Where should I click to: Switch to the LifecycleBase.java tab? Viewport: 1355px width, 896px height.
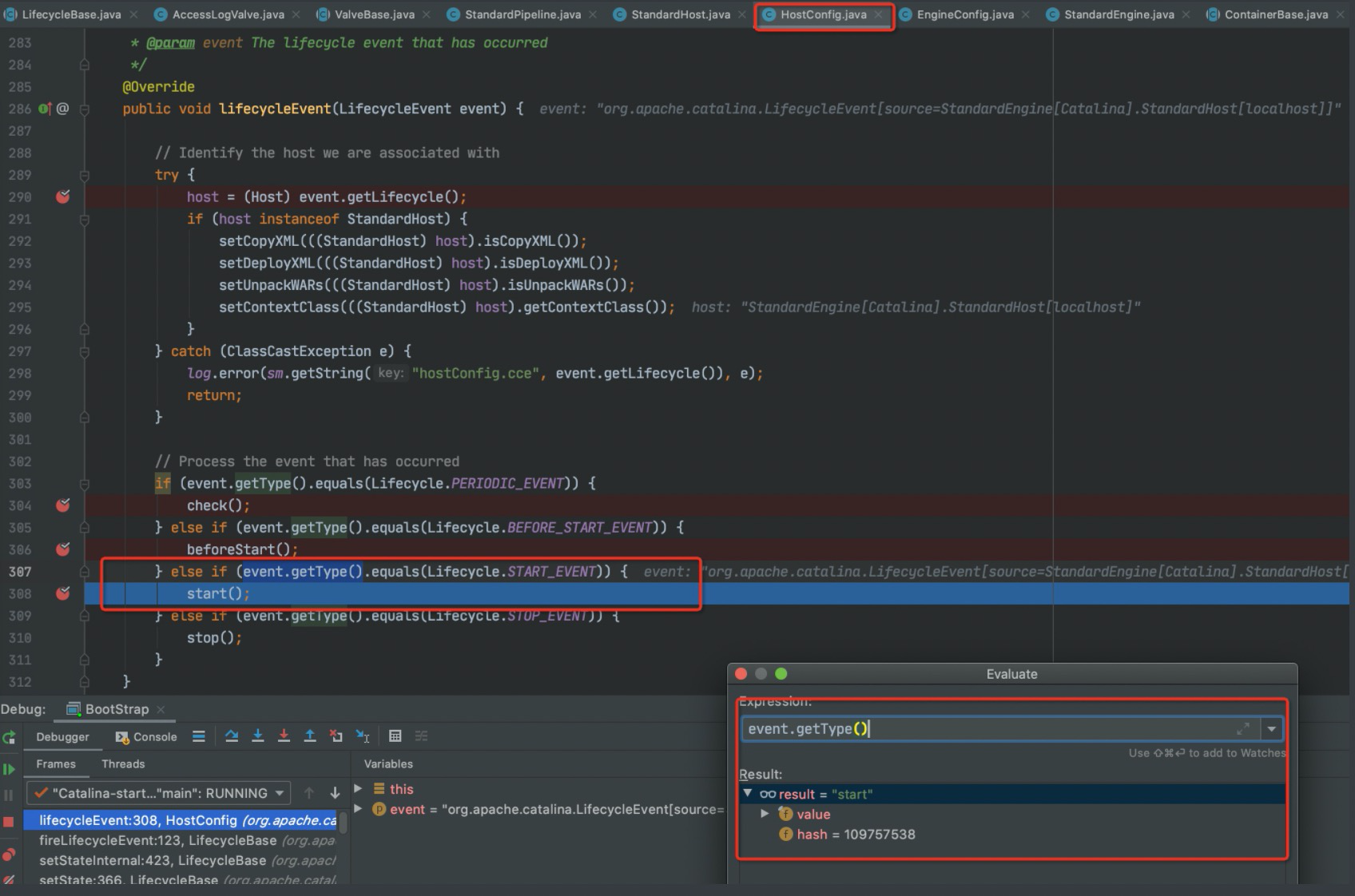click(x=71, y=14)
